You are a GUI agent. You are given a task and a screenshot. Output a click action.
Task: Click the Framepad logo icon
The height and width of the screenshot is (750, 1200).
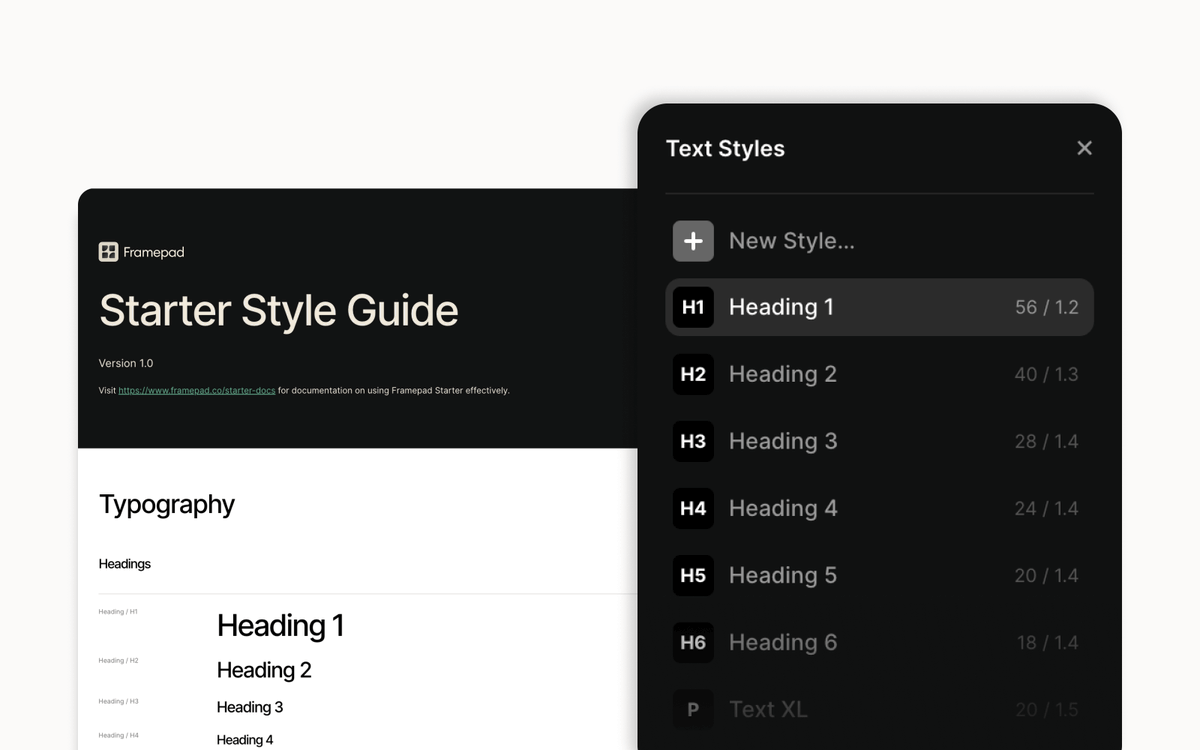pyautogui.click(x=107, y=251)
